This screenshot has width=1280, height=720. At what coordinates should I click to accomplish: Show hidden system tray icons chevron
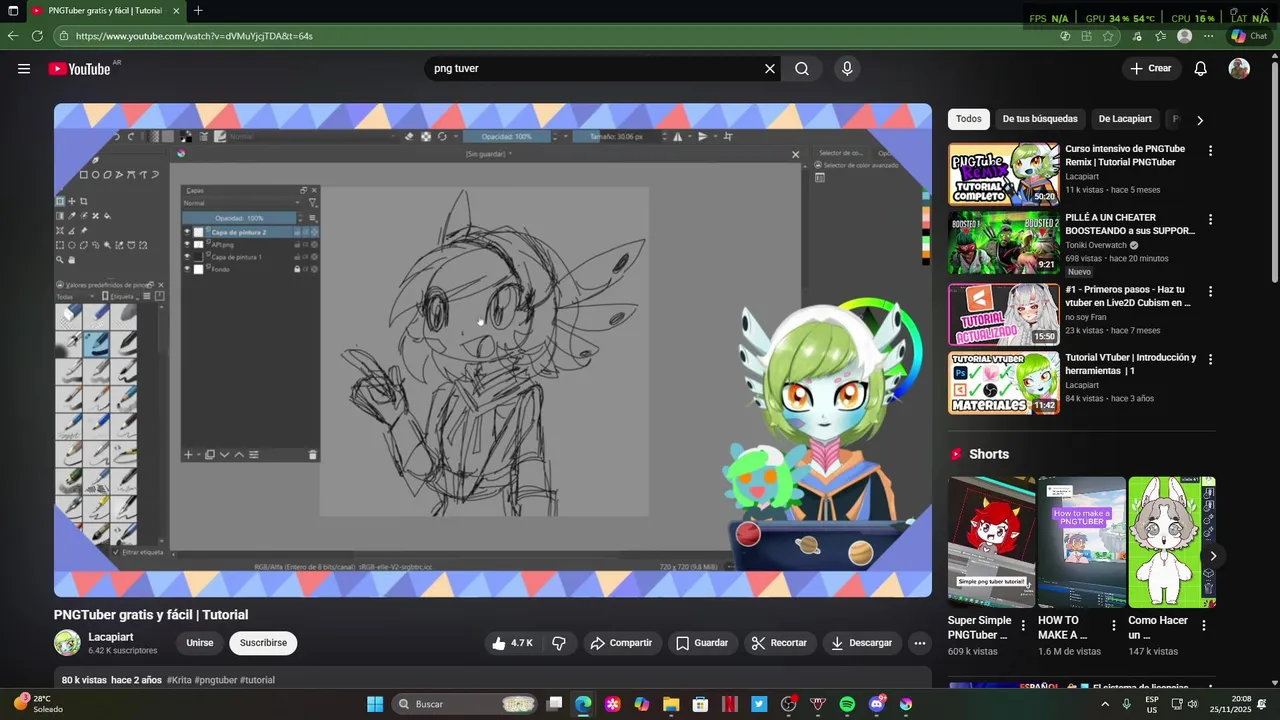point(1104,704)
